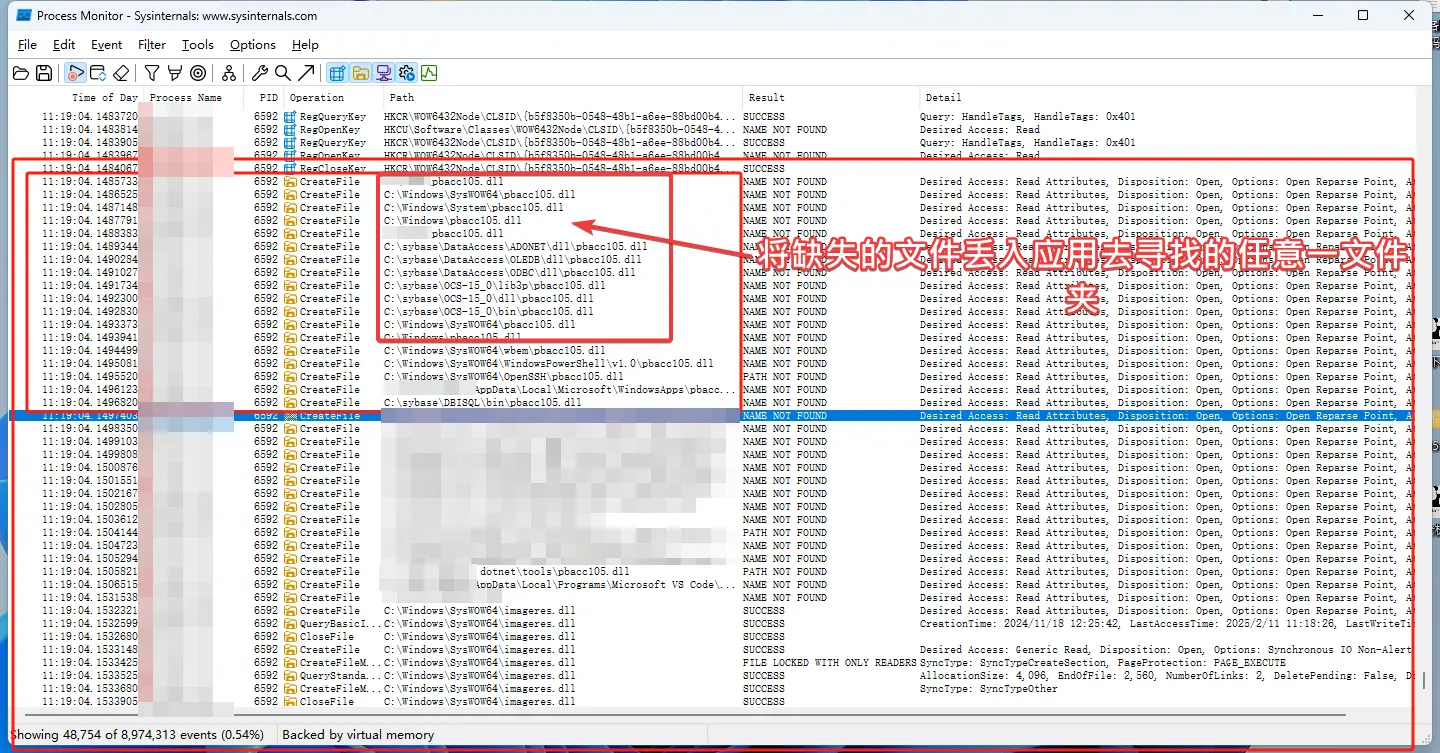Click the Jump To arrow icon
Viewport: 1440px width, 753px height.
(306, 73)
